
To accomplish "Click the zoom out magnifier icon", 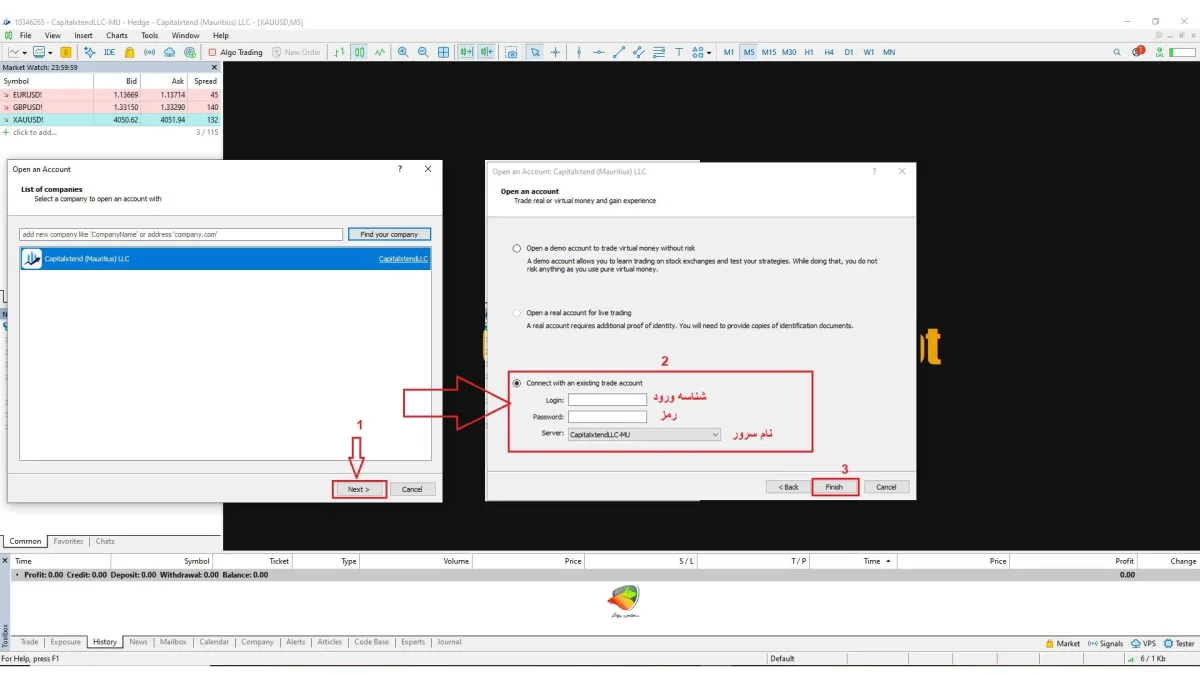I will 423,52.
